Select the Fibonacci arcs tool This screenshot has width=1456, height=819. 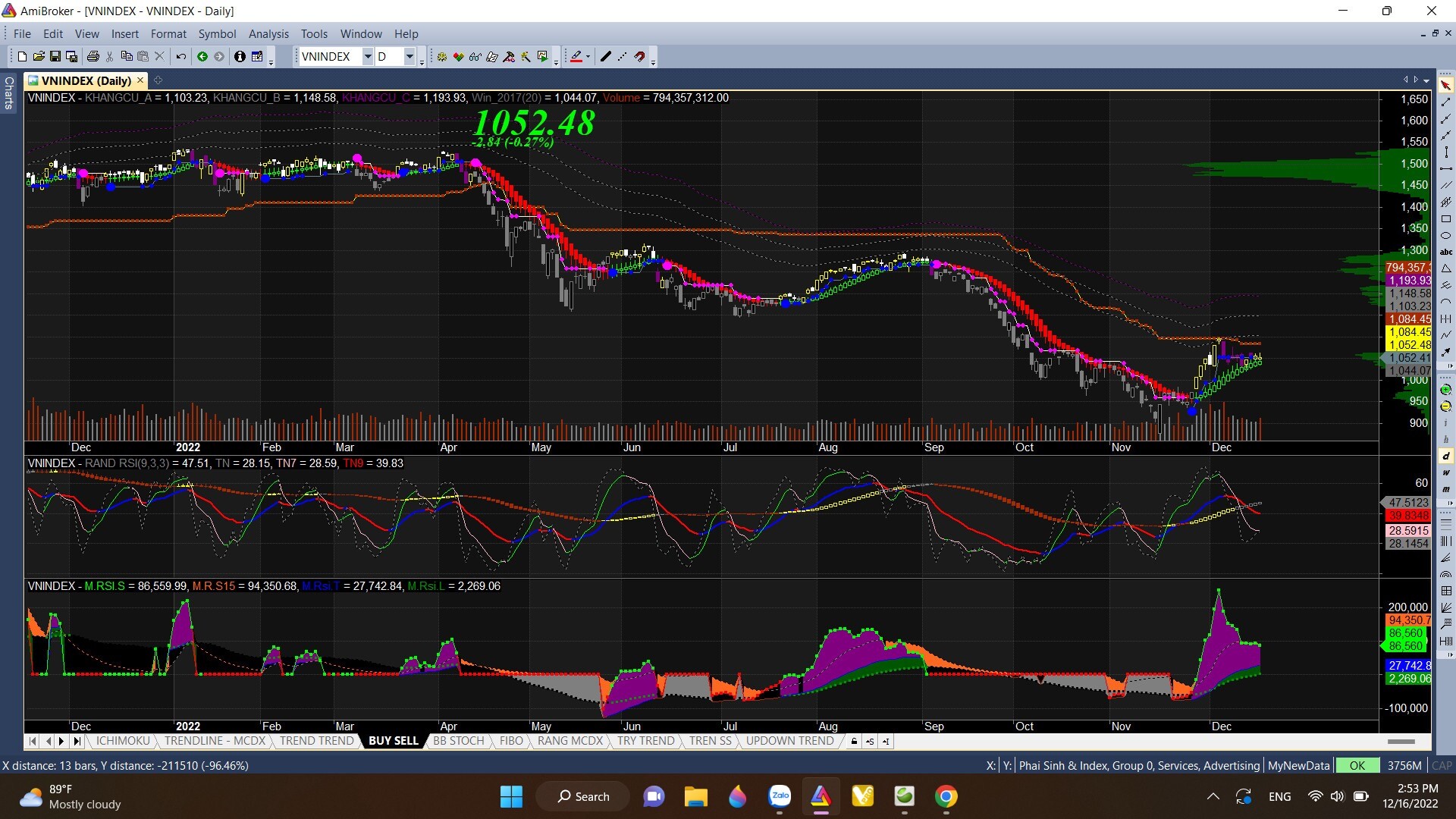click(1446, 574)
